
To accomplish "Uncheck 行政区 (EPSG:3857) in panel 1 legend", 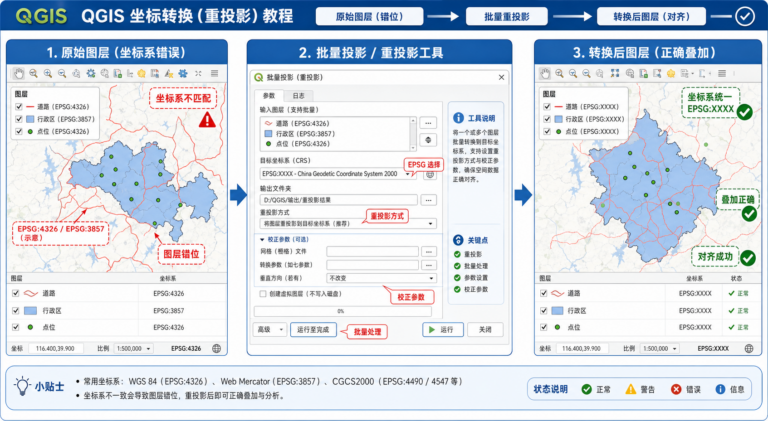I will tap(19, 119).
